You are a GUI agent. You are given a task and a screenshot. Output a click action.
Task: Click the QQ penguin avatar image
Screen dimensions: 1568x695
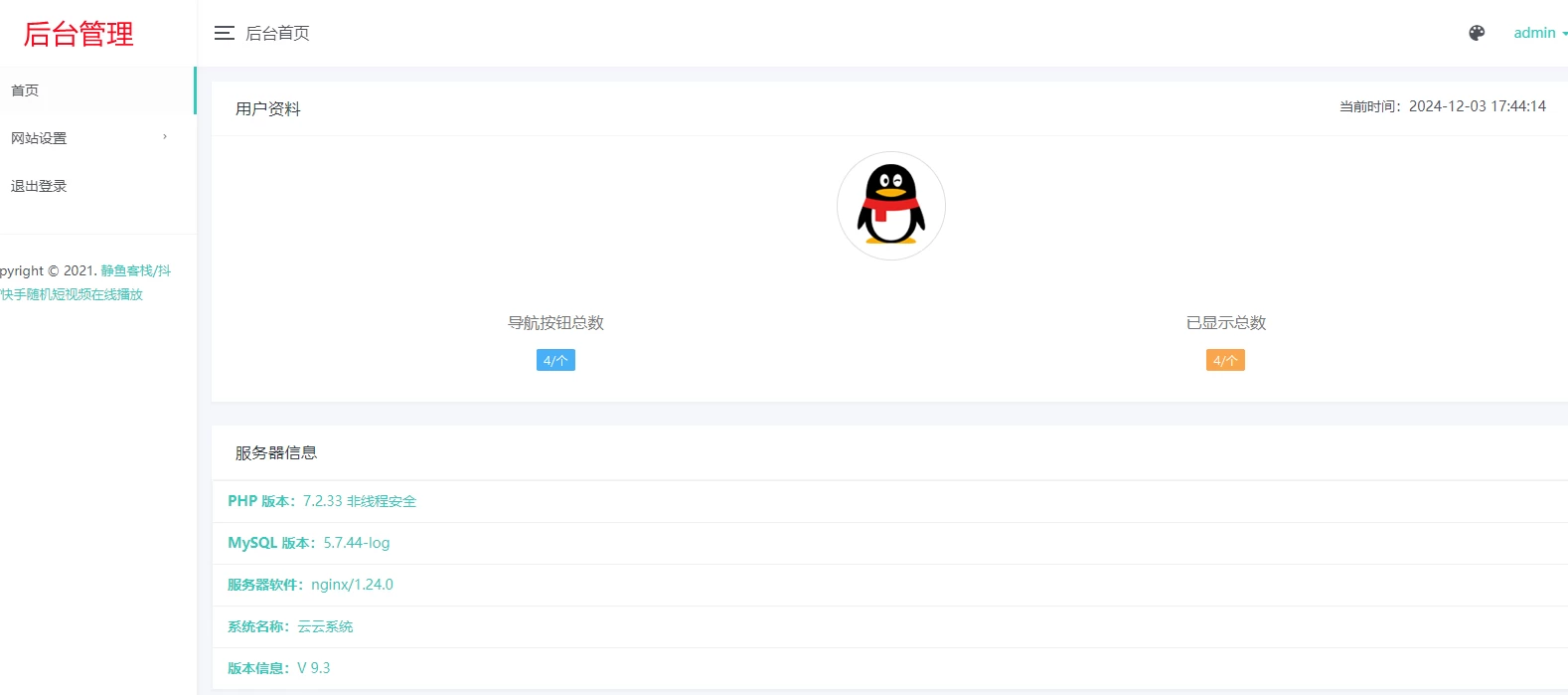click(891, 206)
